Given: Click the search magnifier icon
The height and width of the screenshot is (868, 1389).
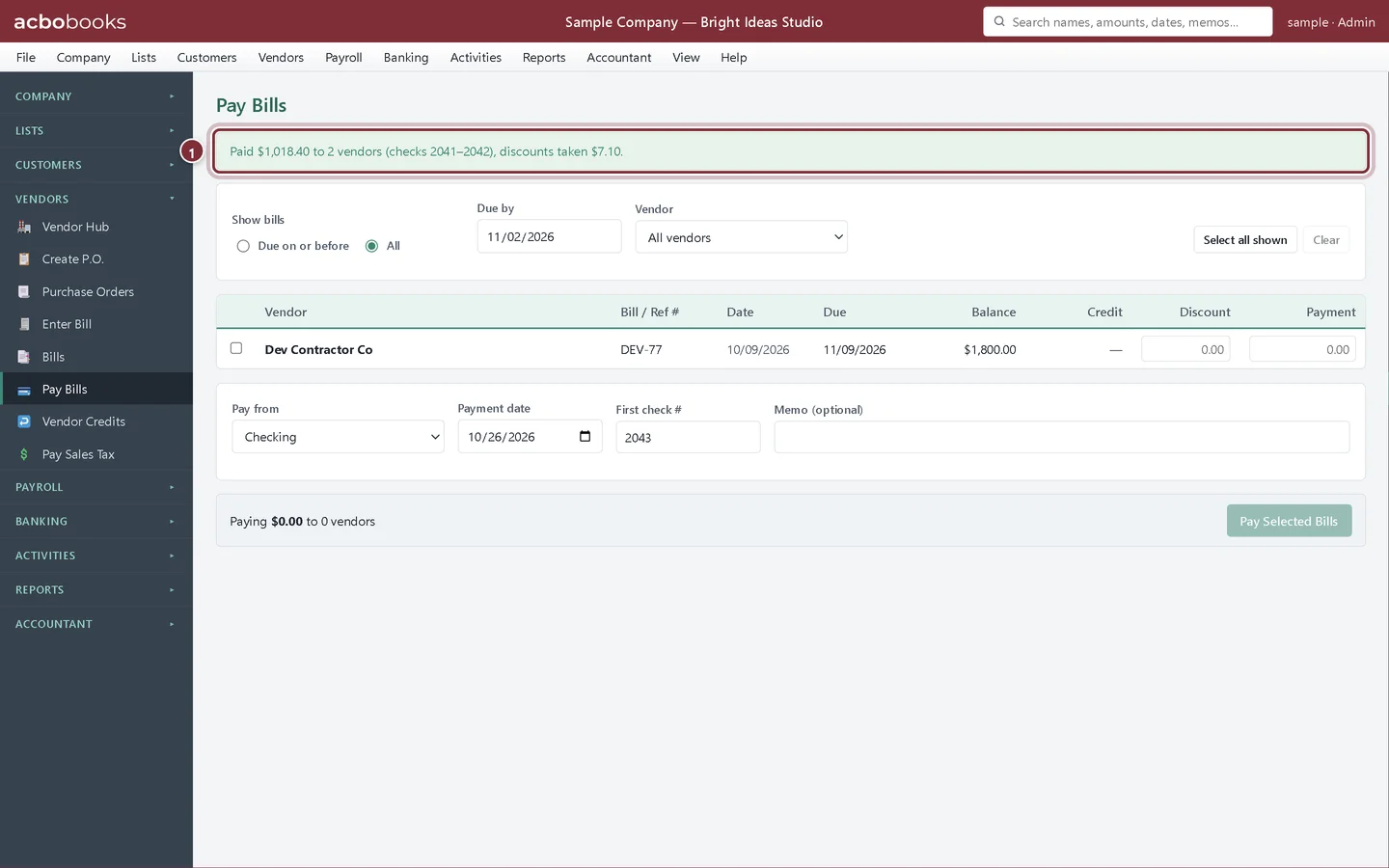Looking at the screenshot, I should [999, 21].
